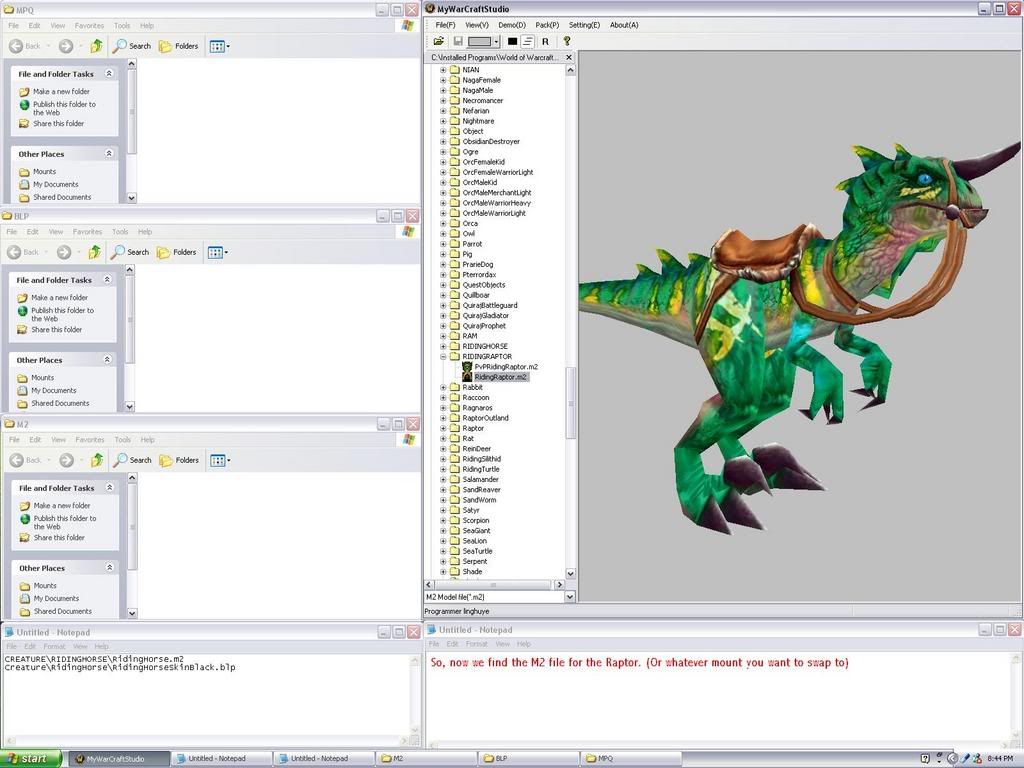Expand the Ogre folder node
This screenshot has height=768, width=1024.
(x=443, y=152)
